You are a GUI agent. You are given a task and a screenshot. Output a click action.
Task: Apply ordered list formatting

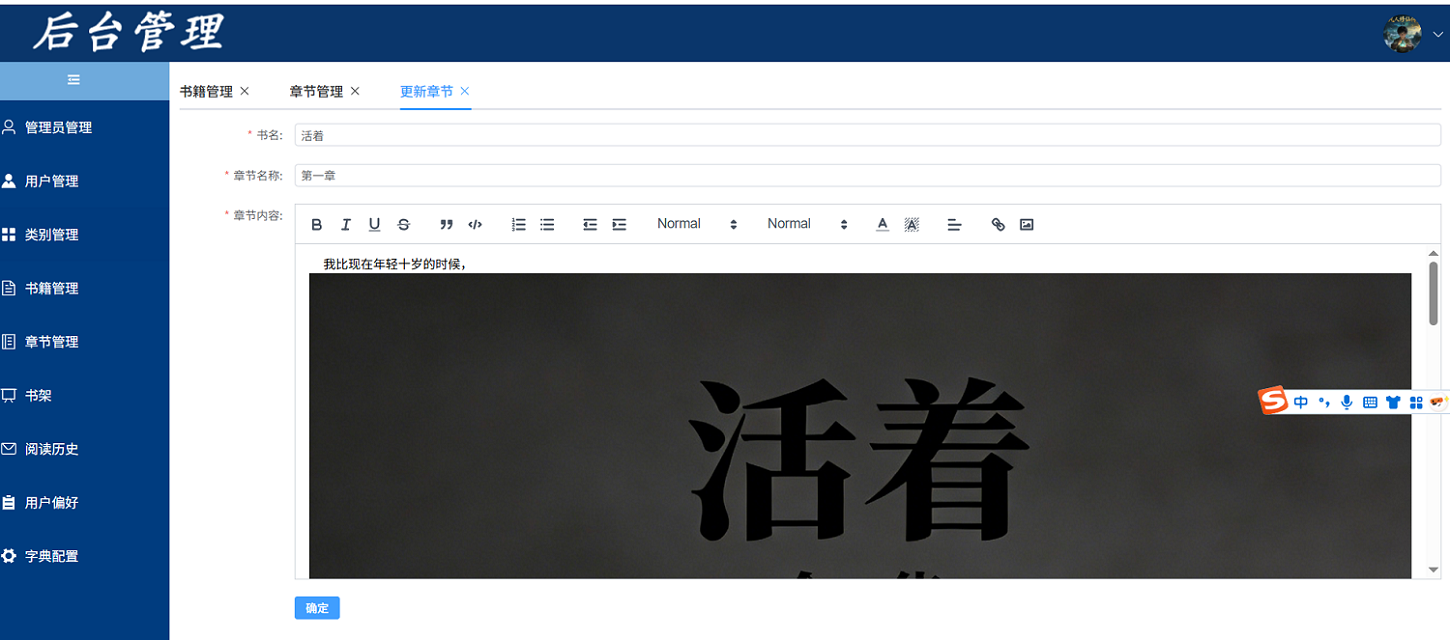pyautogui.click(x=518, y=224)
